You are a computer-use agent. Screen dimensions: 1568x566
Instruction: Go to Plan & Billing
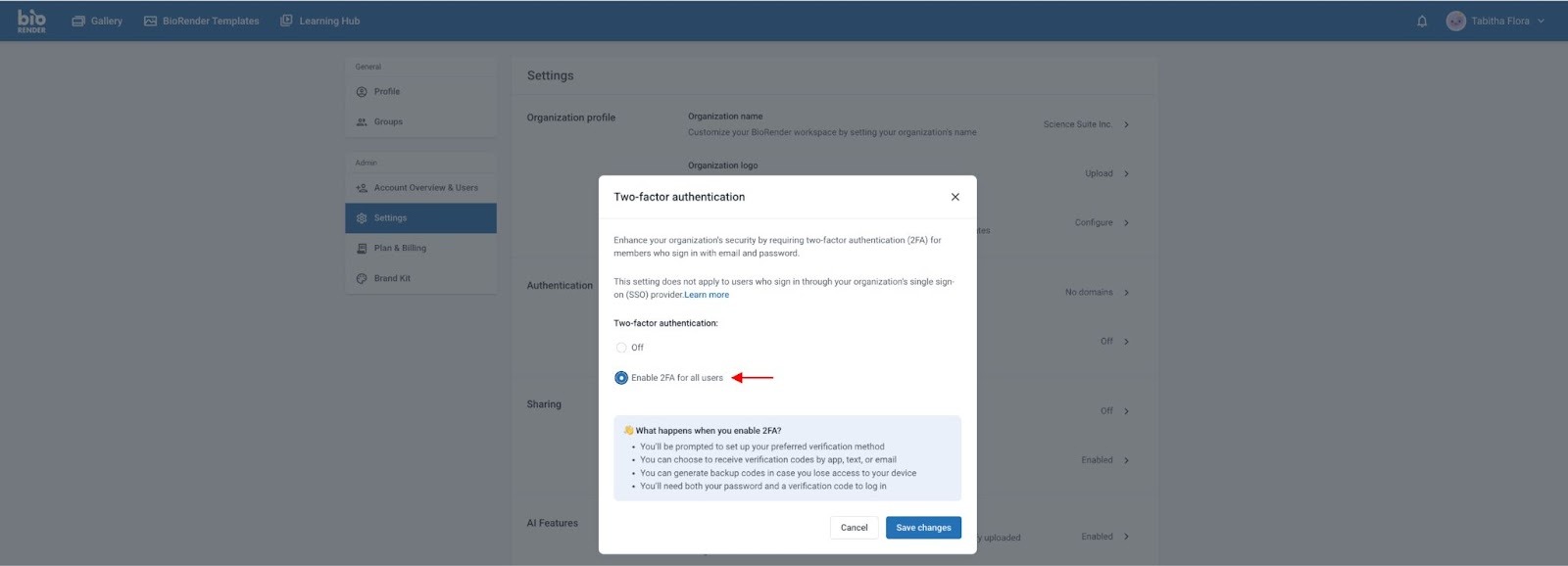point(400,249)
